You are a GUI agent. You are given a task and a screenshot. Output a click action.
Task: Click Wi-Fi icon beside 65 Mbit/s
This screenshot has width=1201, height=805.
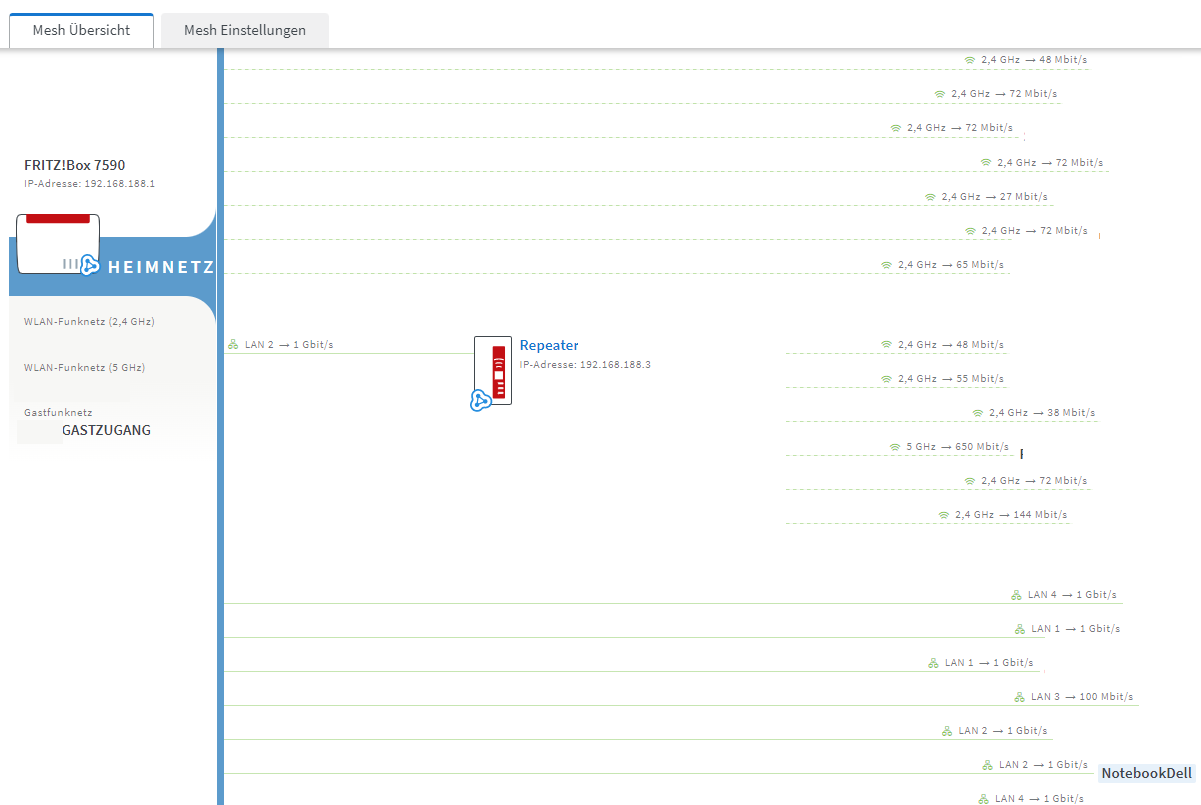pos(886,265)
